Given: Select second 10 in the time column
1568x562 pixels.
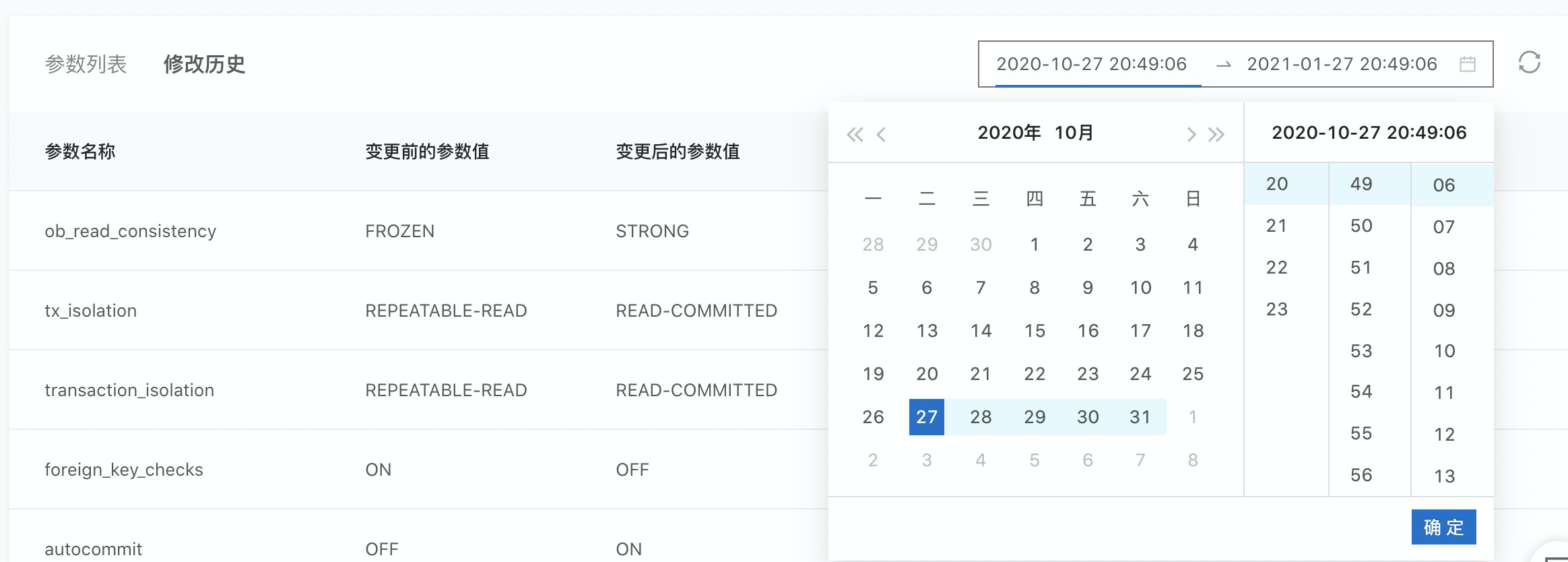Looking at the screenshot, I should point(1444,351).
